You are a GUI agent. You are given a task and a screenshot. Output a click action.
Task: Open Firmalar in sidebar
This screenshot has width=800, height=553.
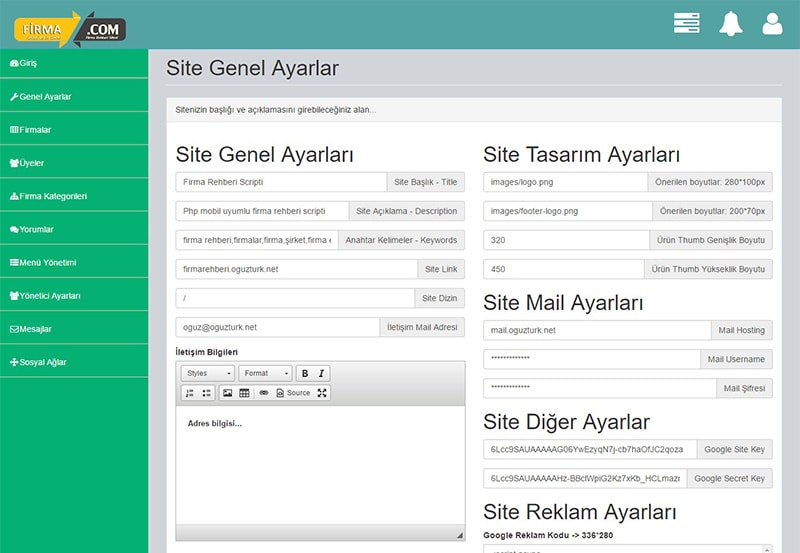(74, 130)
